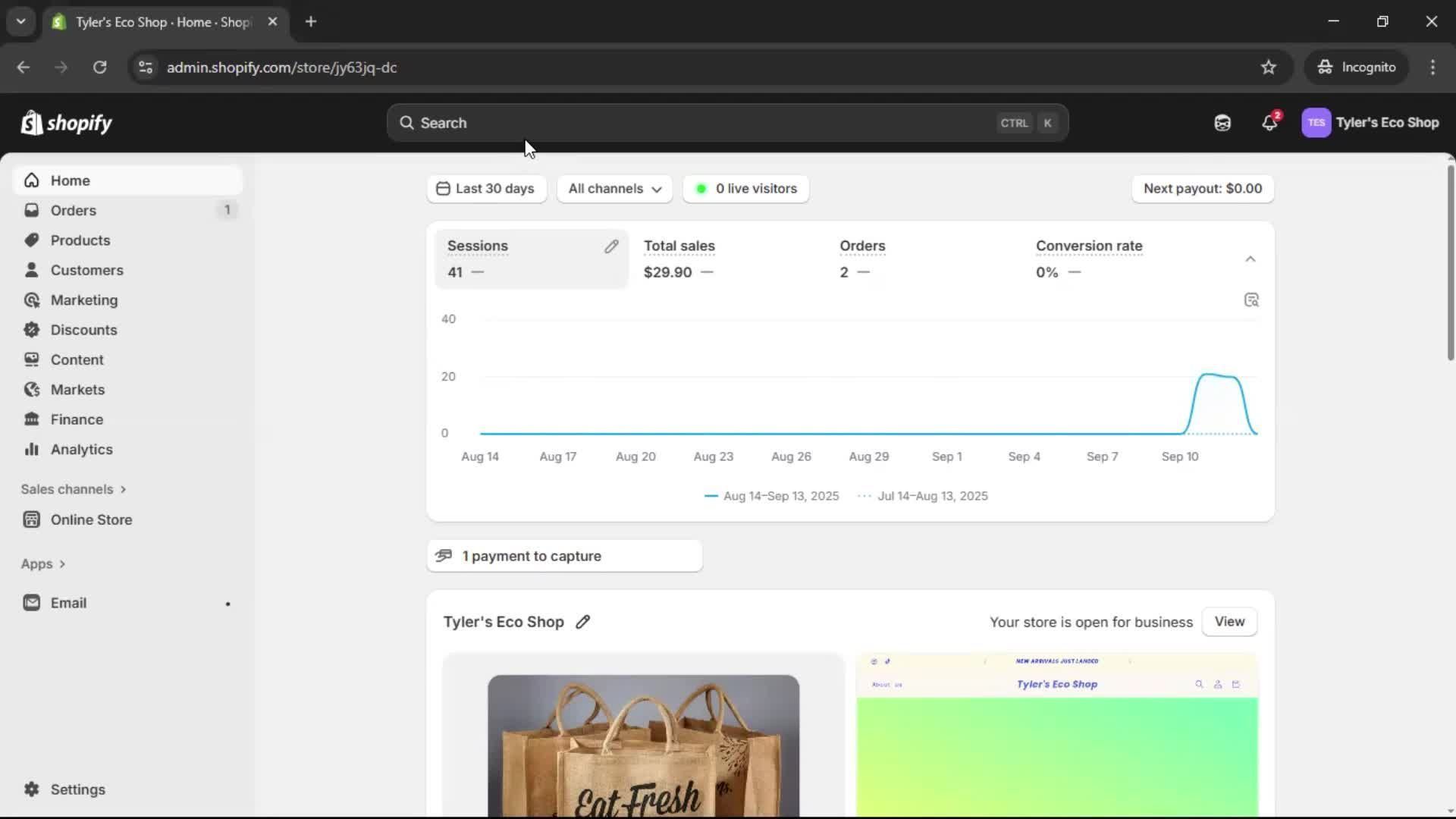Viewport: 1456px width, 819px height.
Task: Click the Shopify logo
Action: [67, 123]
